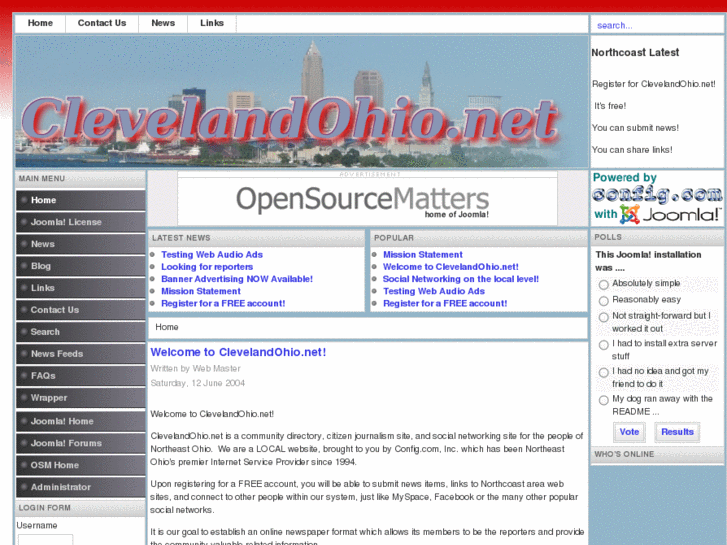Open Welcome to ClevelandOhio.net! in Popular list
The image size is (727, 545).
(x=451, y=267)
